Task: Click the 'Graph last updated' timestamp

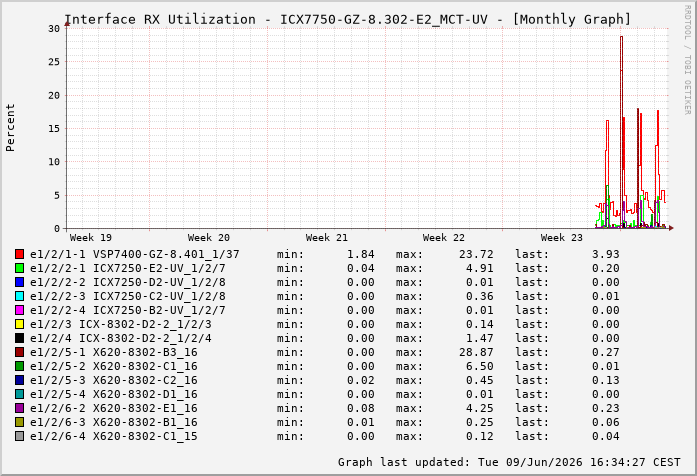Action: coord(509,462)
